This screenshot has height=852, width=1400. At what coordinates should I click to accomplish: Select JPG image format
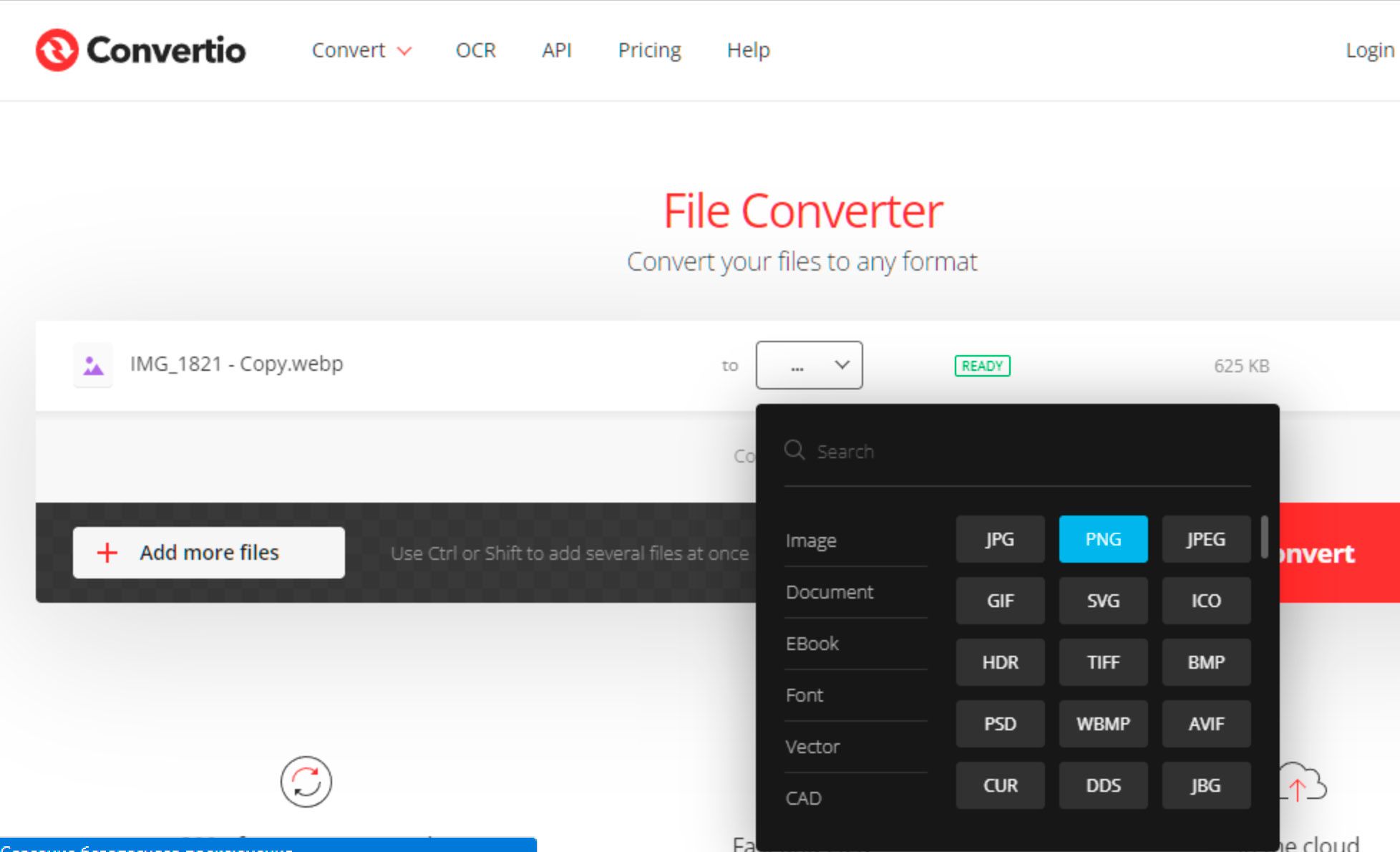[x=998, y=539]
